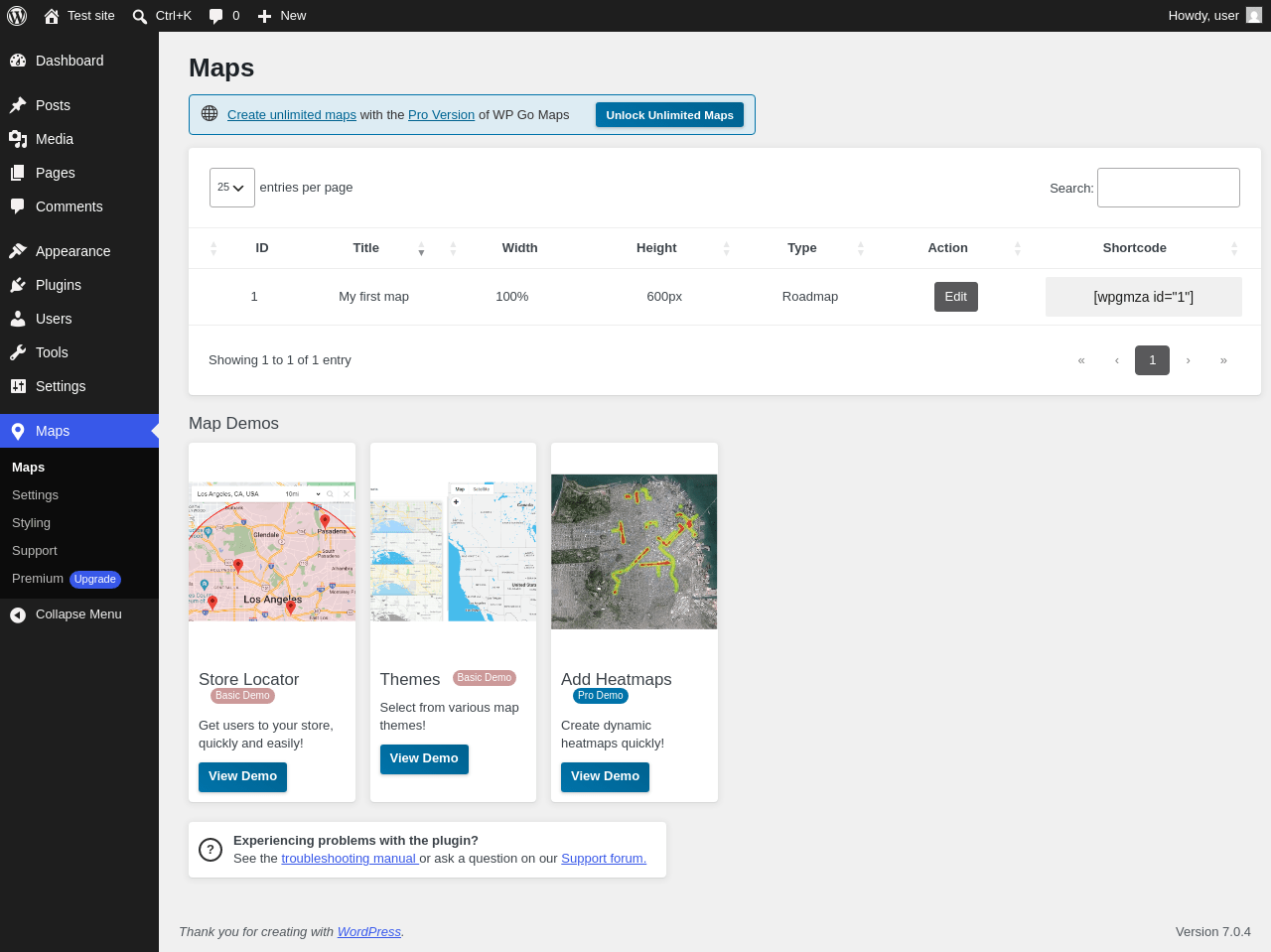The width and height of the screenshot is (1271, 952).
Task: Click the Pages icon in the sidebar
Action: coord(18,173)
